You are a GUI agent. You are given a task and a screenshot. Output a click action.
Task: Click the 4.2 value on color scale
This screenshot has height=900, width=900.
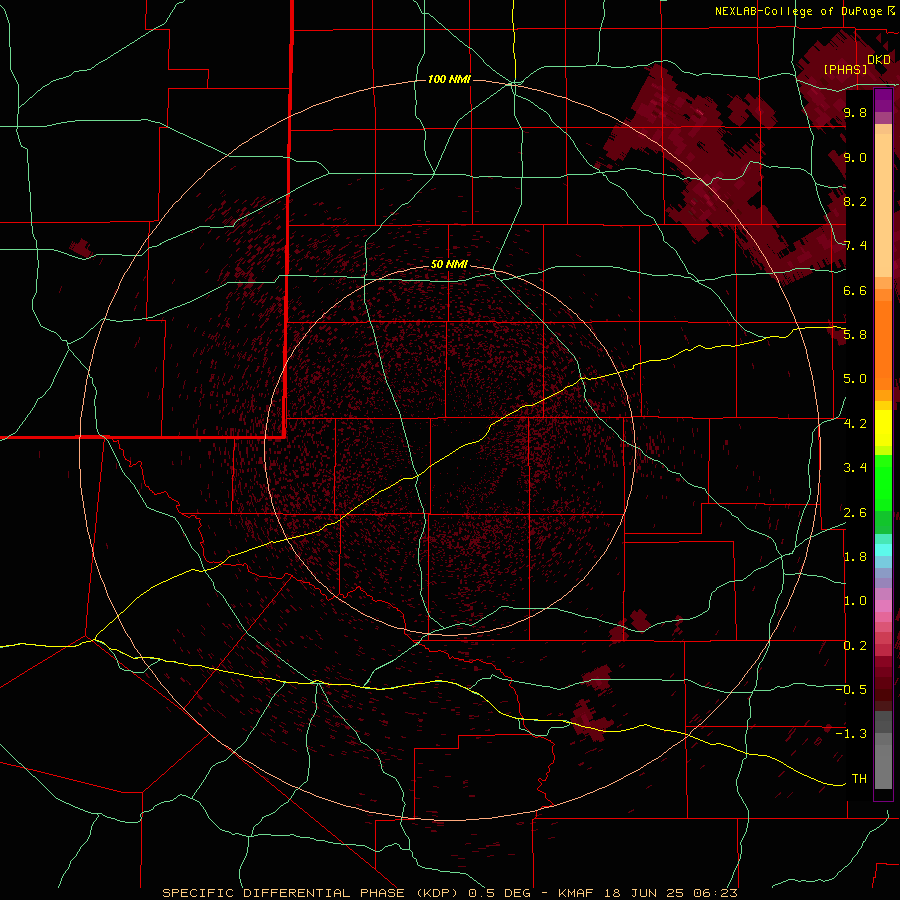click(x=855, y=424)
